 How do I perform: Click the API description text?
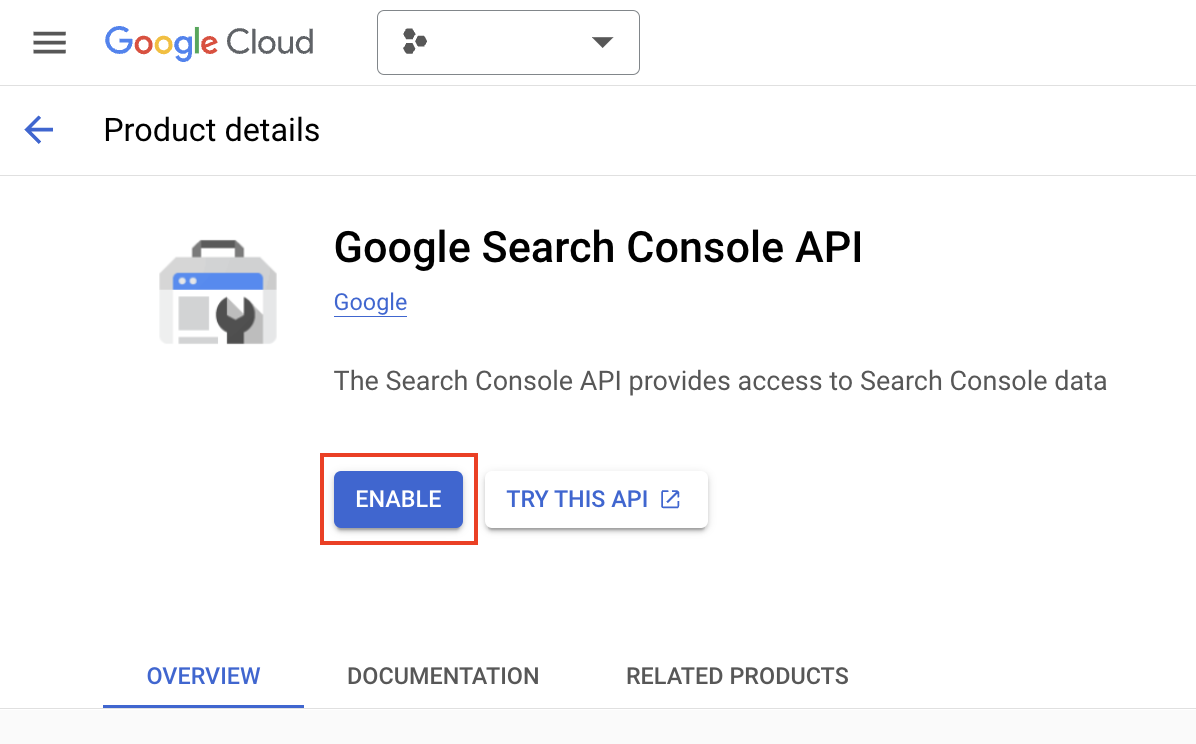[720, 381]
